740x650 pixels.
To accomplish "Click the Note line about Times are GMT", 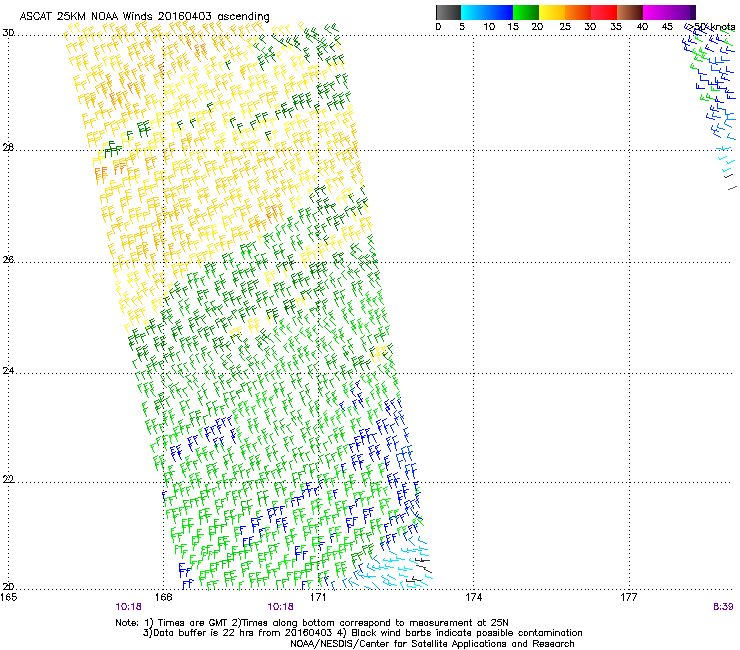I will (312, 623).
